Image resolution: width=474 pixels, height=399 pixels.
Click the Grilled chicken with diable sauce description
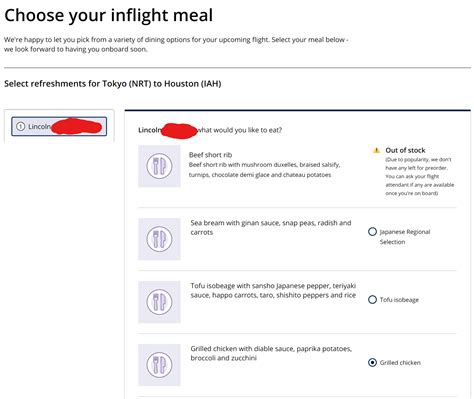[271, 353]
